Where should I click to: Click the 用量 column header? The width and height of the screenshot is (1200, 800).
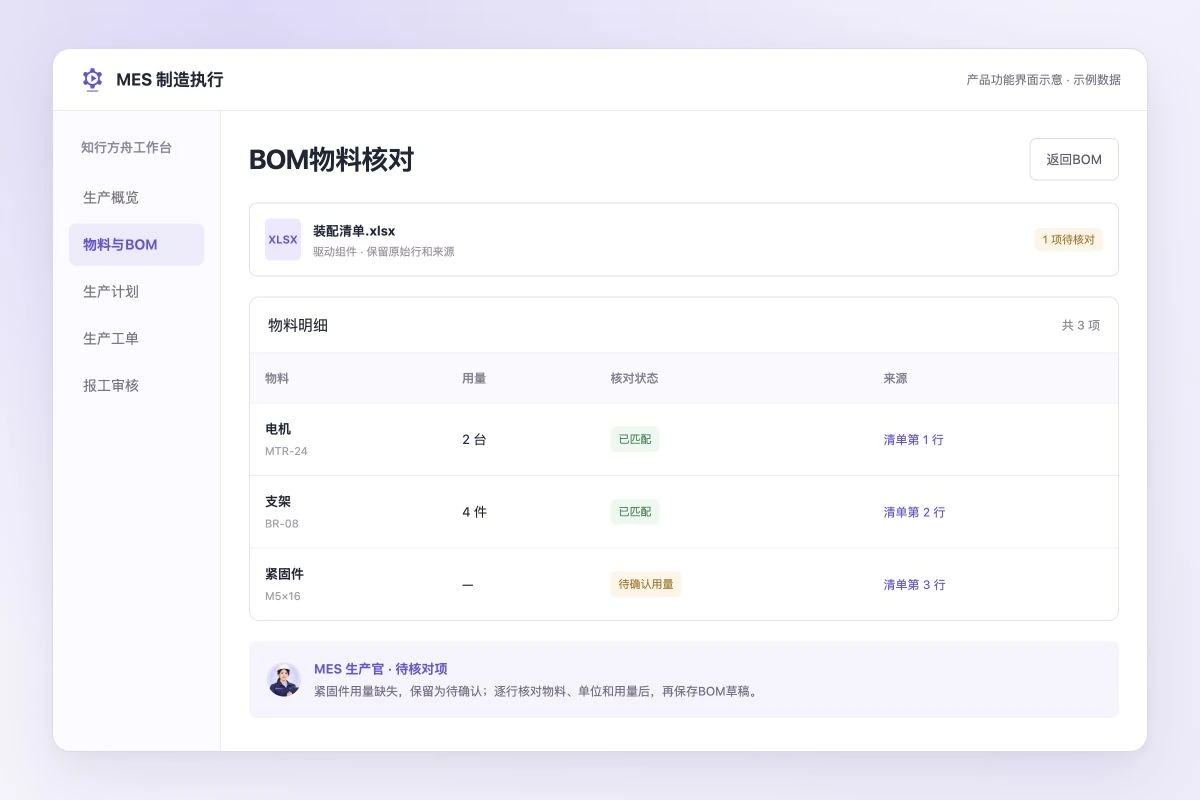click(x=474, y=379)
